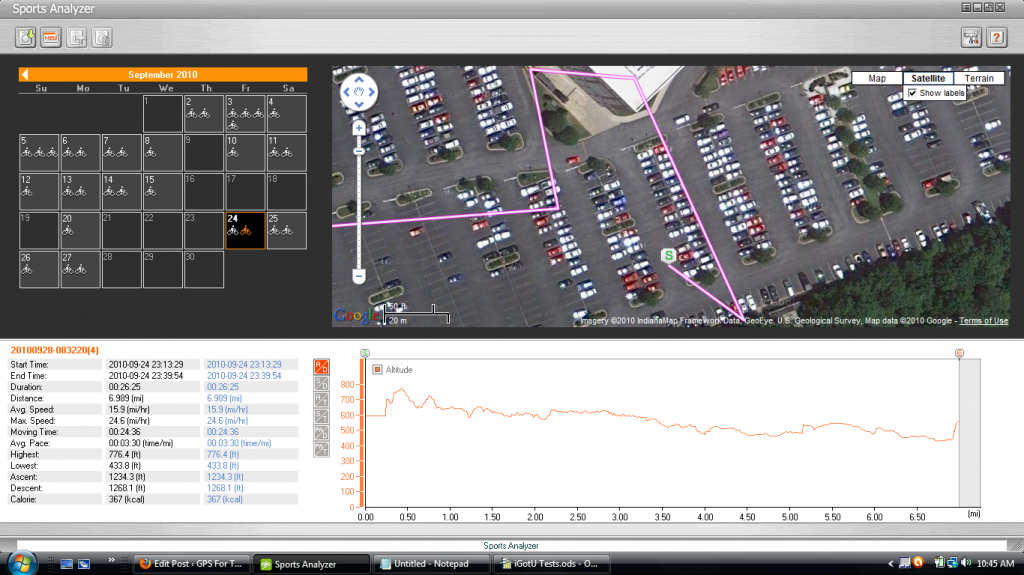Click the show desktop quick launch icon

[x=67, y=564]
